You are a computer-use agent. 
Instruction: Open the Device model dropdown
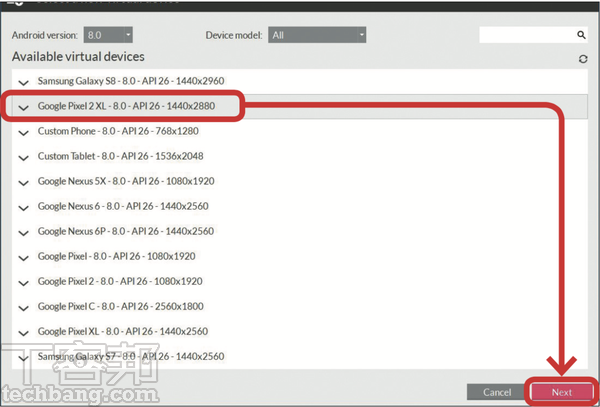coord(317,35)
